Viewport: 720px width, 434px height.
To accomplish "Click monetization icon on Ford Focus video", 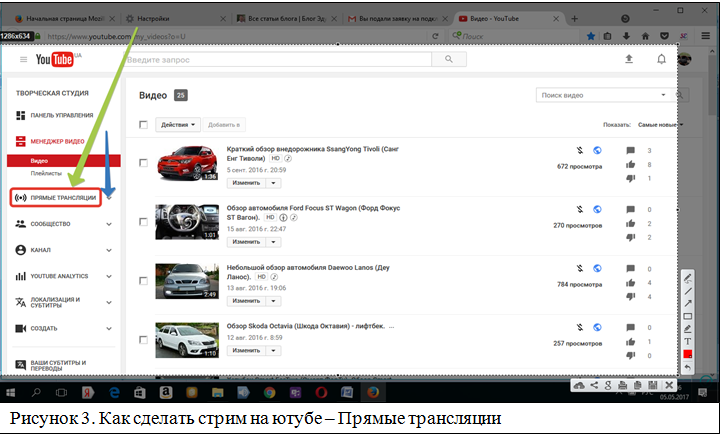I will click(x=579, y=209).
